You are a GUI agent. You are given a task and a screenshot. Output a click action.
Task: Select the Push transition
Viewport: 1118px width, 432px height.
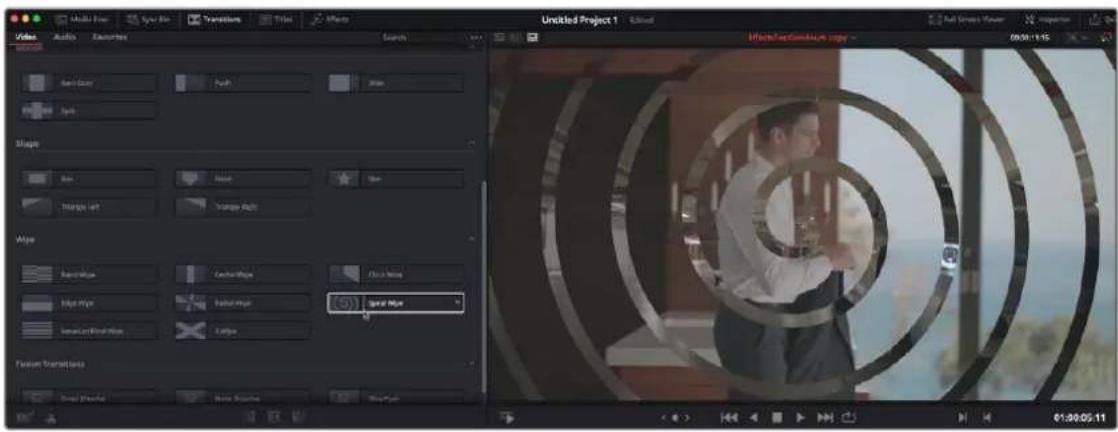click(x=242, y=83)
